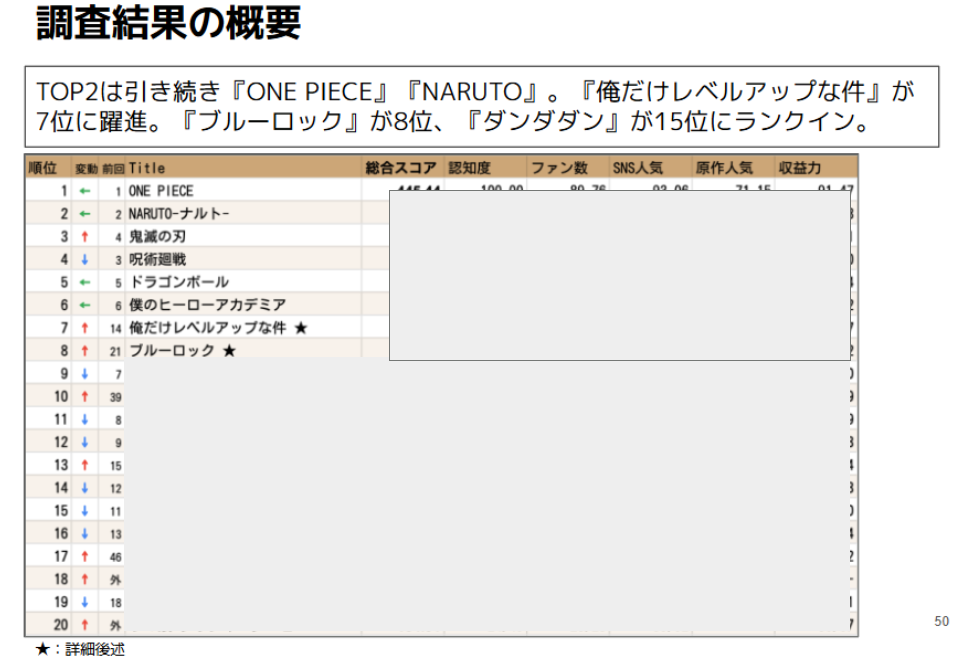
Task: Click the green left arrow beside ONE PIECE
Action: point(85,191)
